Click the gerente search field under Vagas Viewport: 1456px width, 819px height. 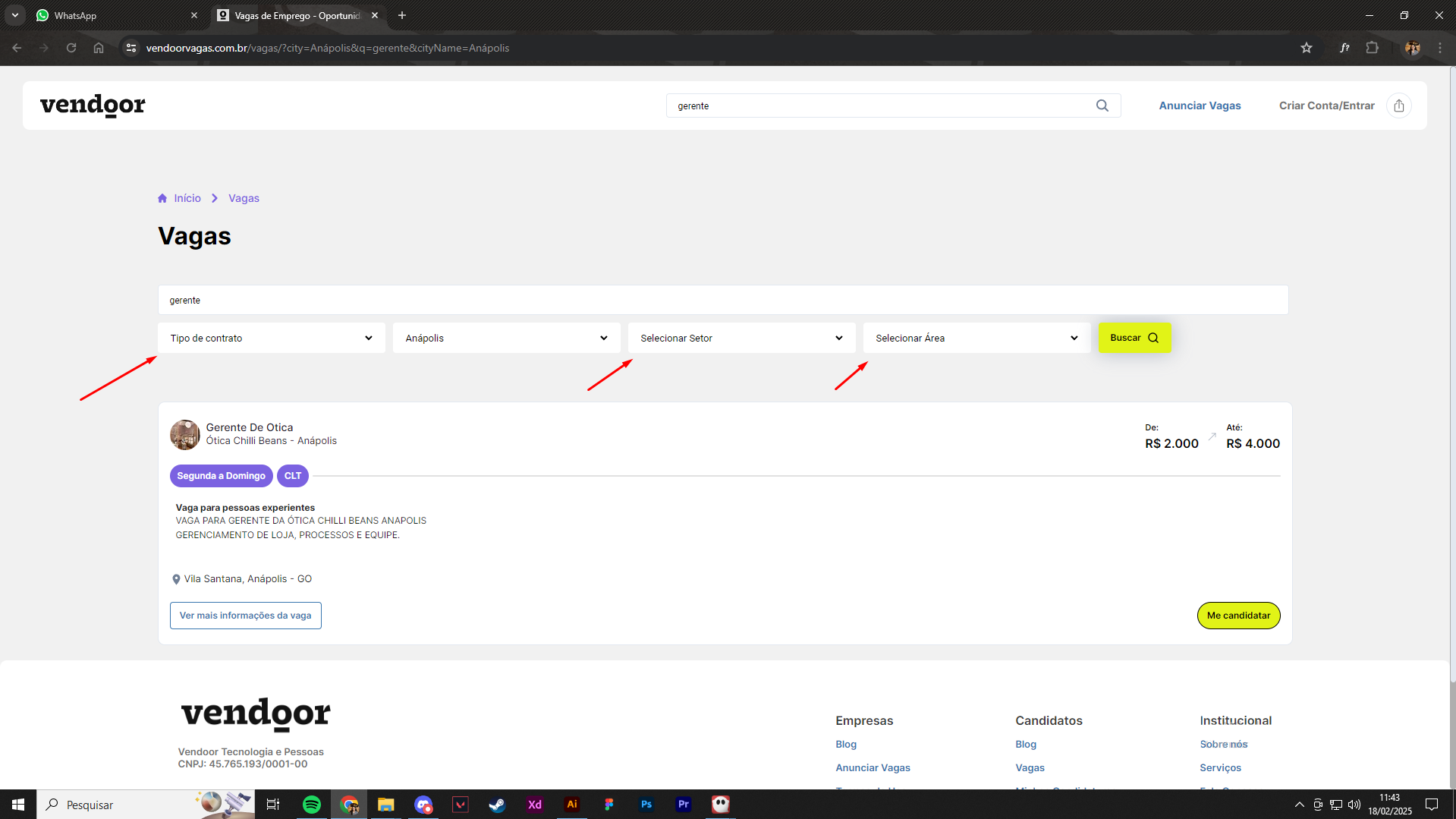pos(722,300)
